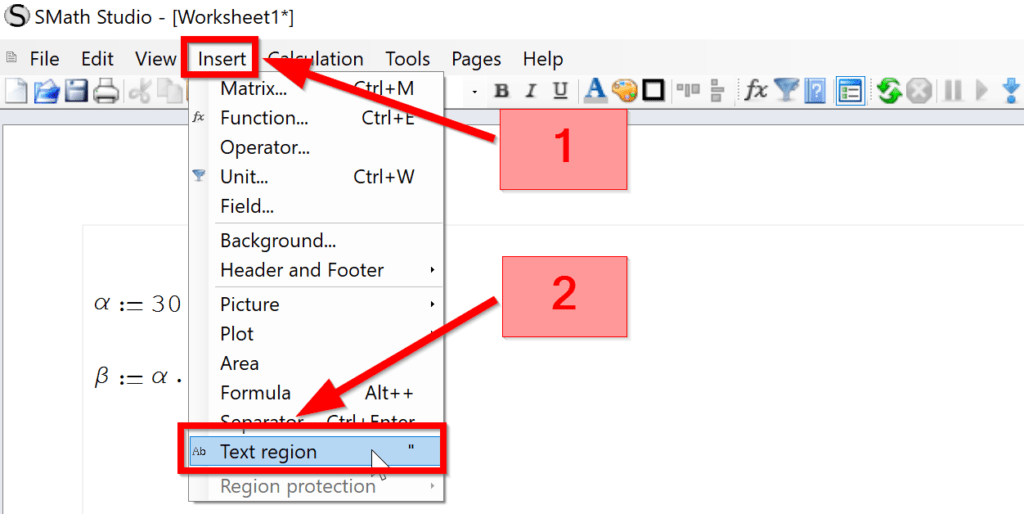Click the funnel Insert Unit toolbar icon

[x=788, y=91]
